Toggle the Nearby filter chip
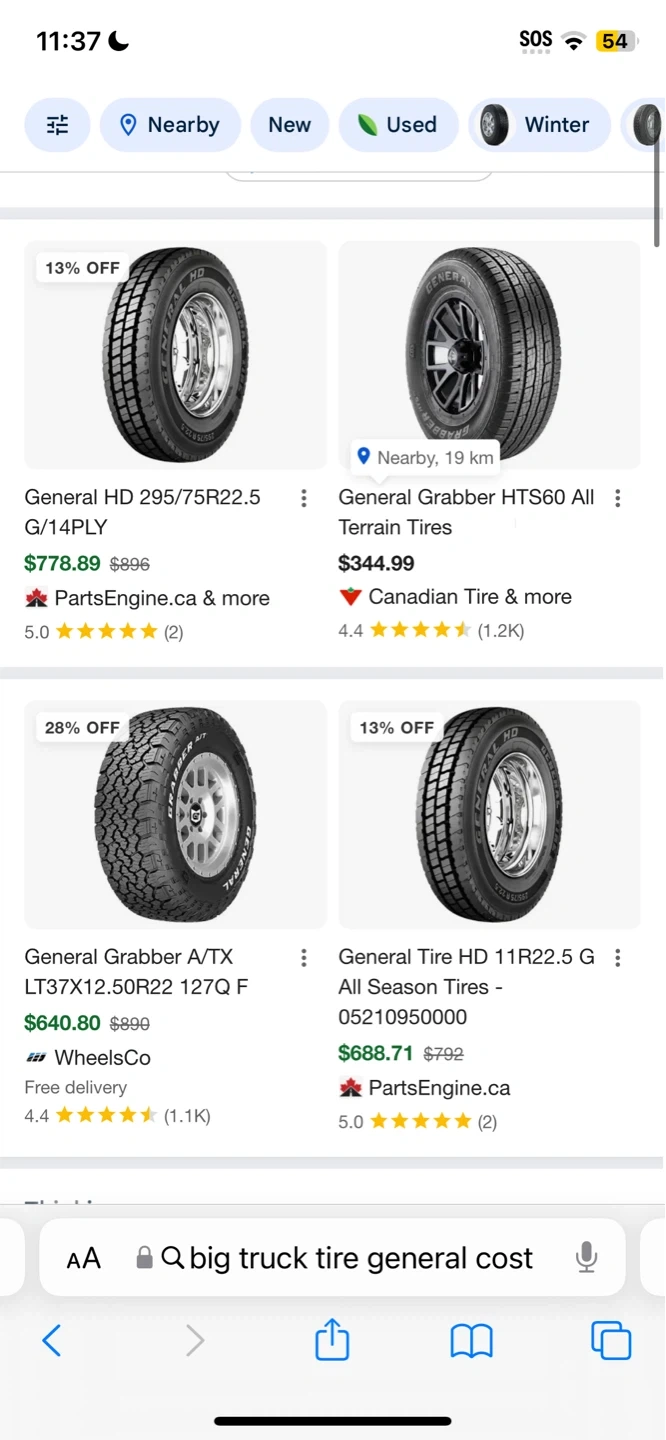The image size is (666, 1440). [x=170, y=125]
